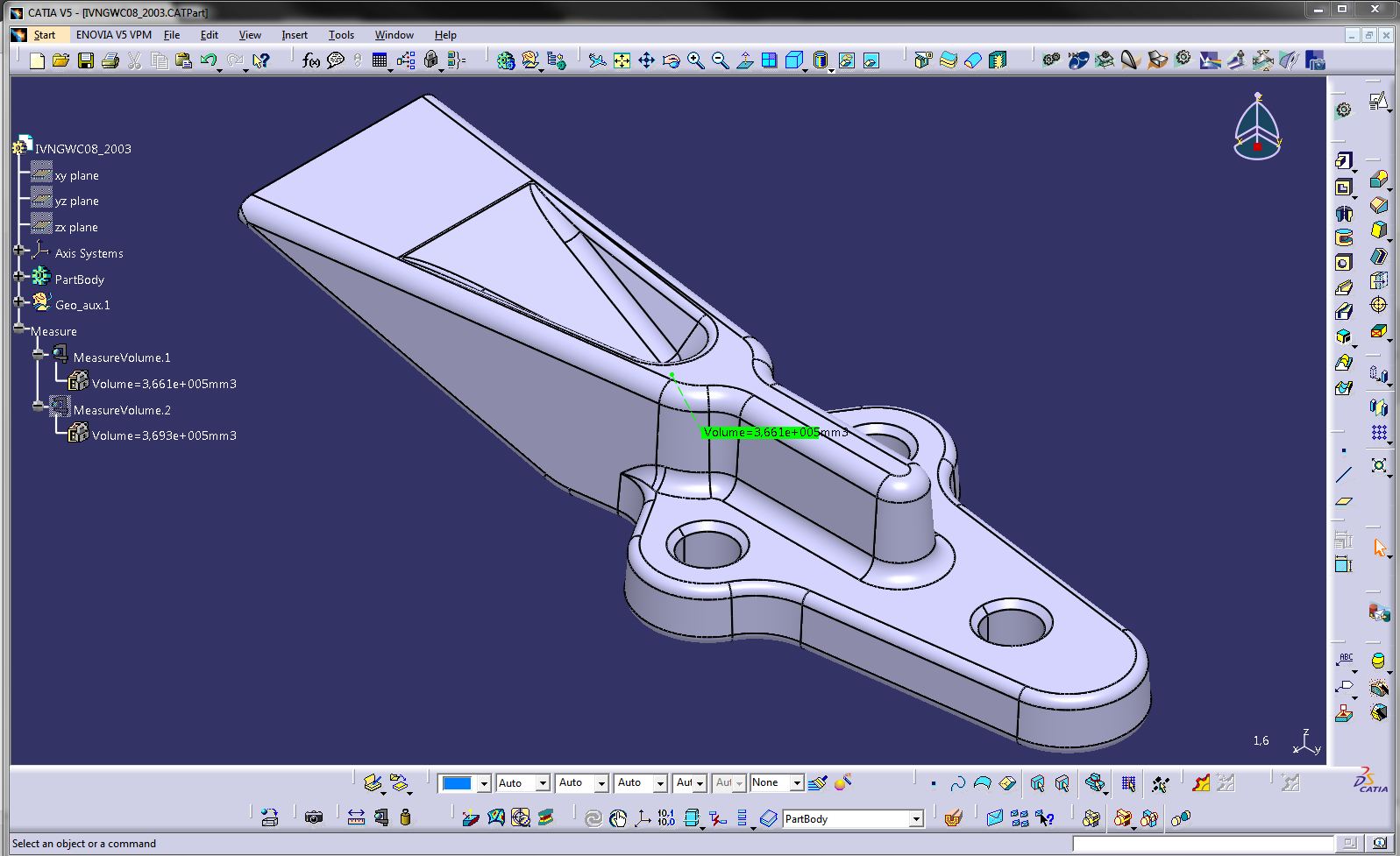
Task: Open the Edit menu
Action: (210, 35)
